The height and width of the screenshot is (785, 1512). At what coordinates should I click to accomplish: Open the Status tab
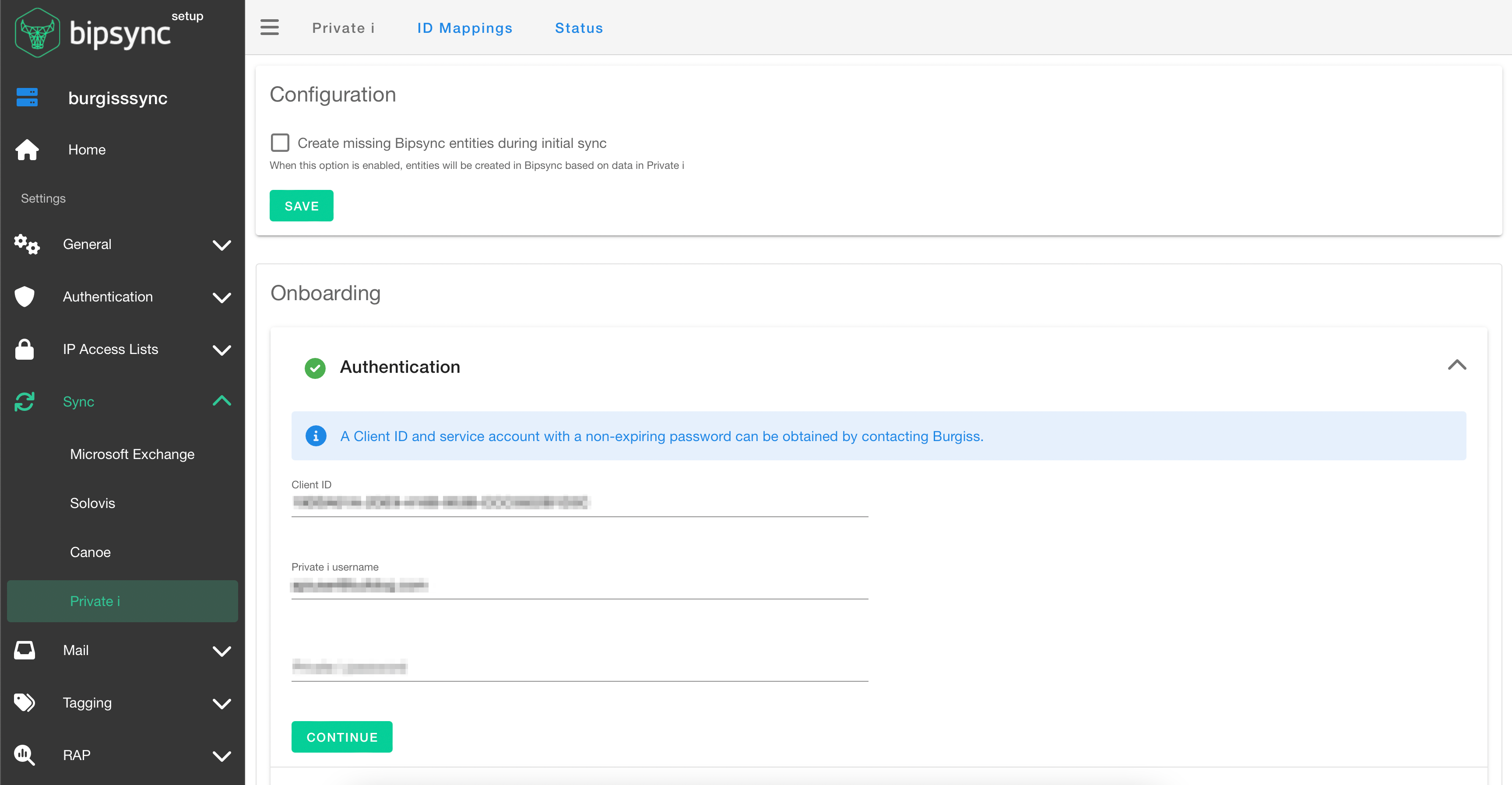click(x=579, y=28)
